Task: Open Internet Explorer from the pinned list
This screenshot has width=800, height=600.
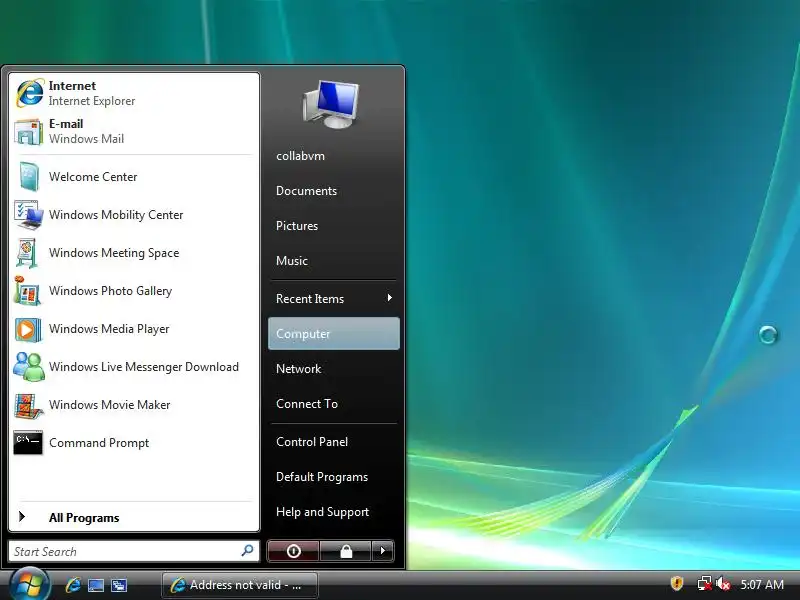Action: 134,93
